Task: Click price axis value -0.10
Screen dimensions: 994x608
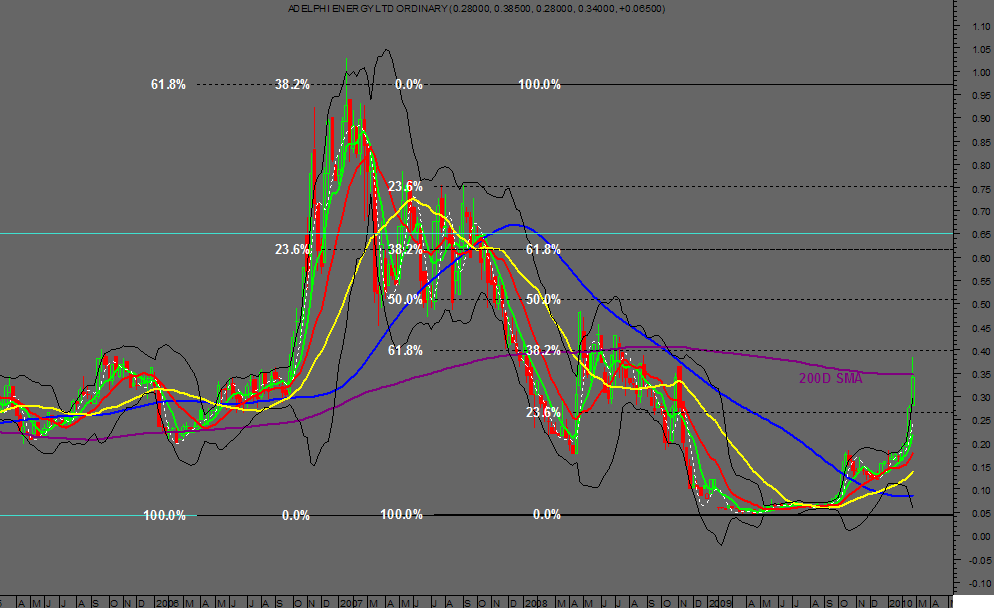Action: [x=979, y=583]
